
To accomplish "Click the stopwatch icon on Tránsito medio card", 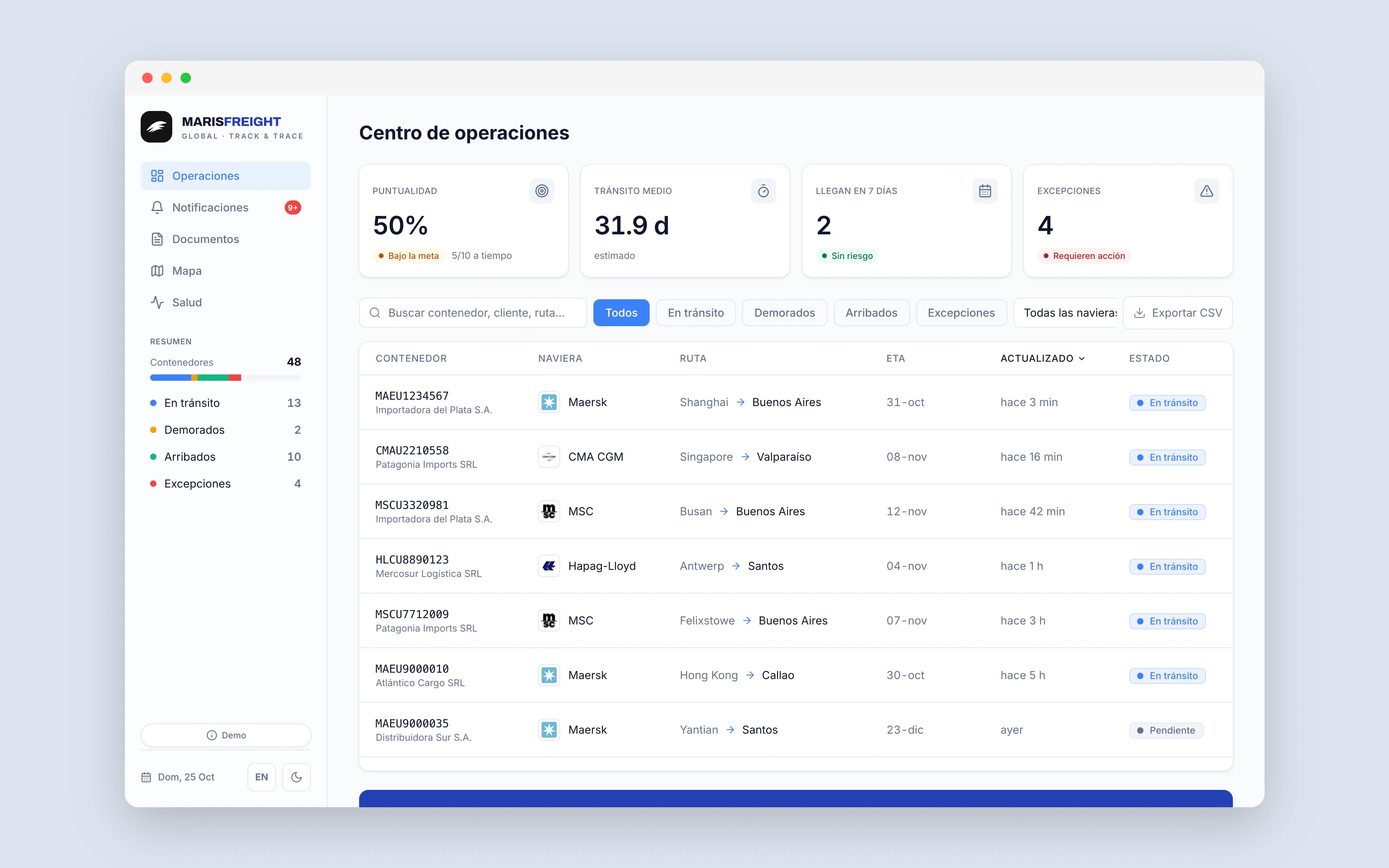I will coord(763,191).
